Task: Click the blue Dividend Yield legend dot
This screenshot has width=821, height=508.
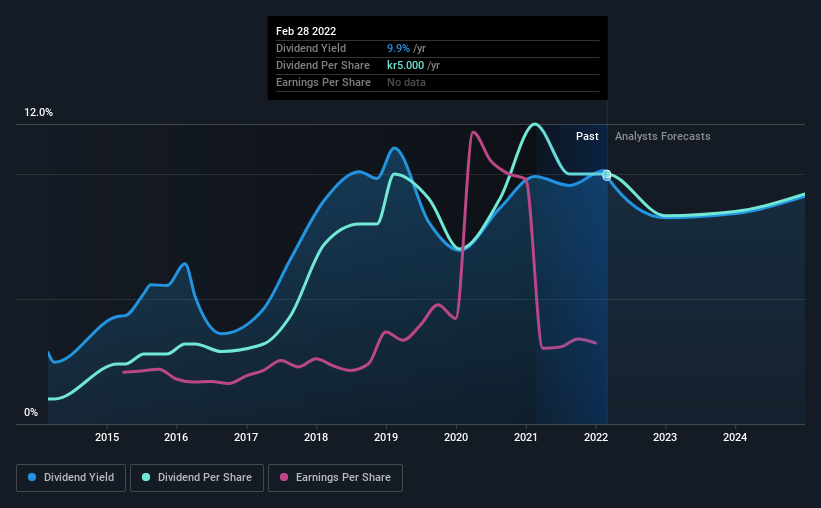Action: coord(32,477)
